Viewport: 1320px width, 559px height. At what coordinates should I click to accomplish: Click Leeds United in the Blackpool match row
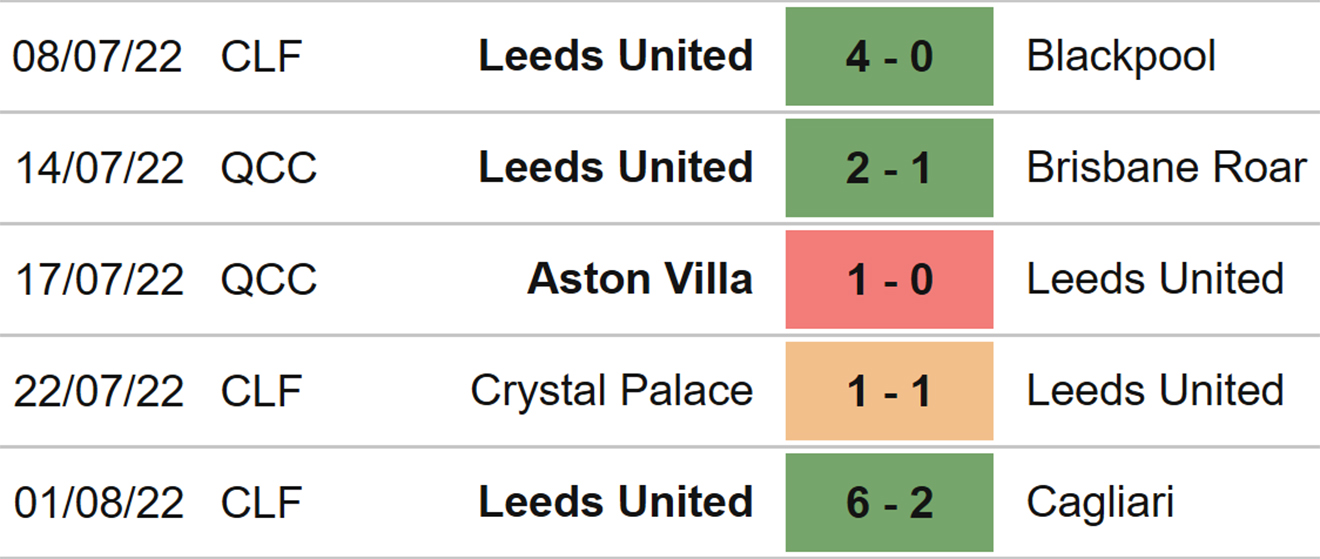click(615, 56)
